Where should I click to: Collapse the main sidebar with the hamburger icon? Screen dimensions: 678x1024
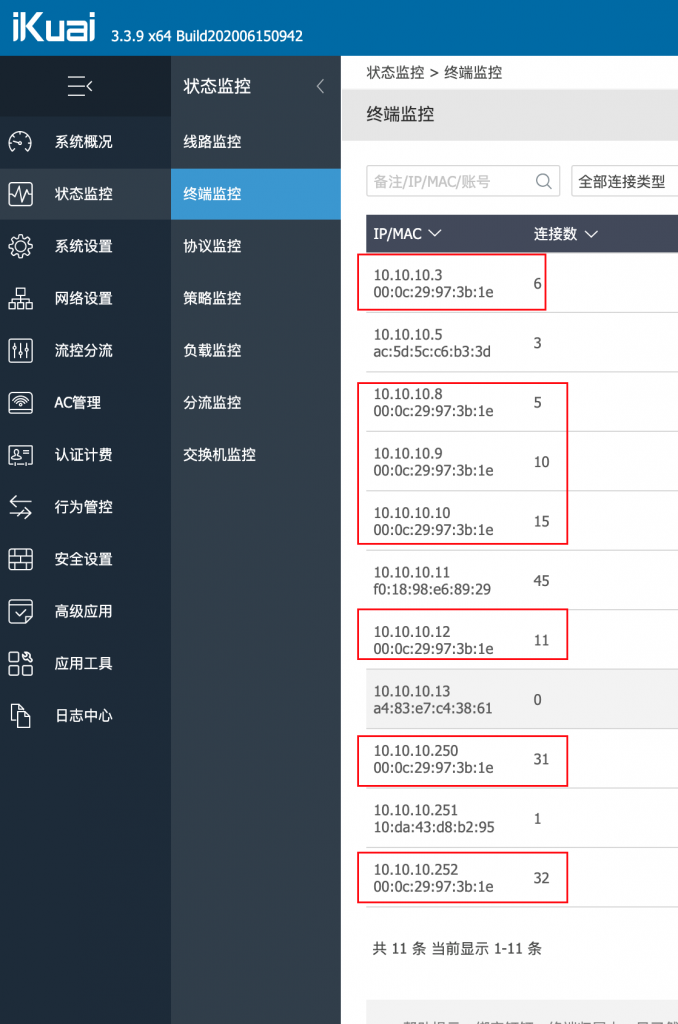pos(80,86)
